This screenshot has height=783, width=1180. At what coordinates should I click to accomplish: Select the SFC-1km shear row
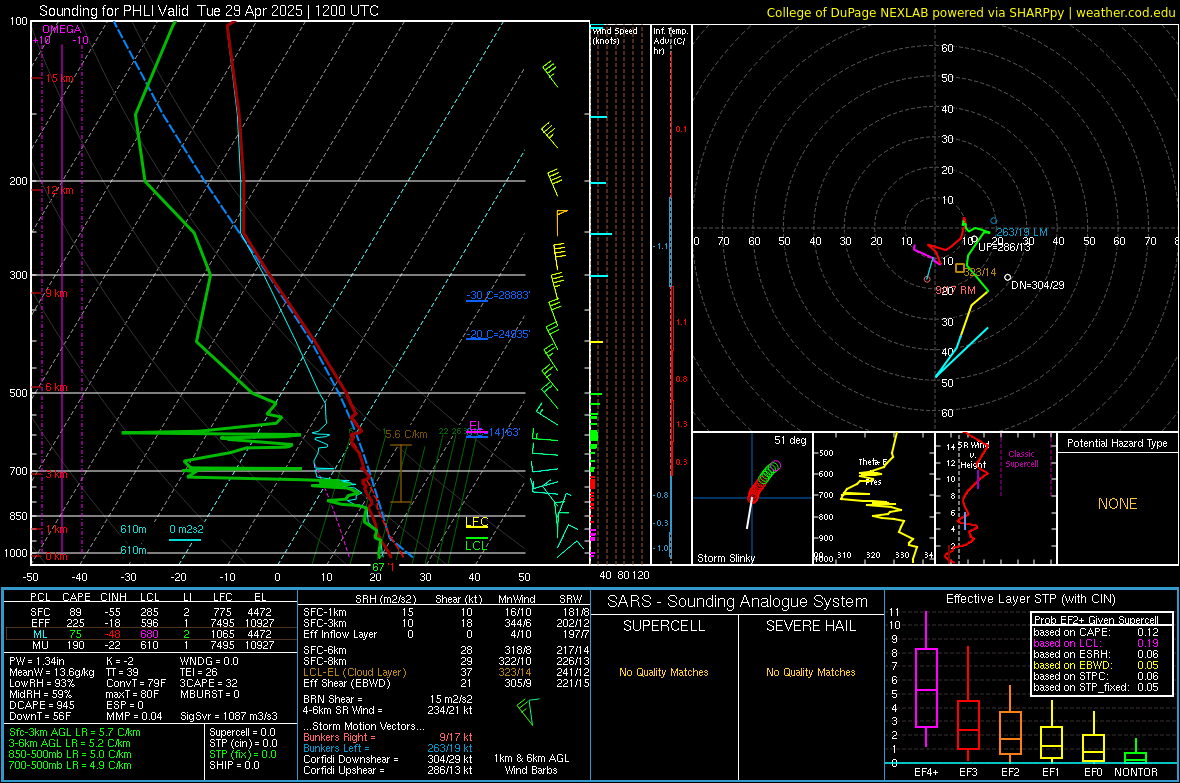(446, 612)
